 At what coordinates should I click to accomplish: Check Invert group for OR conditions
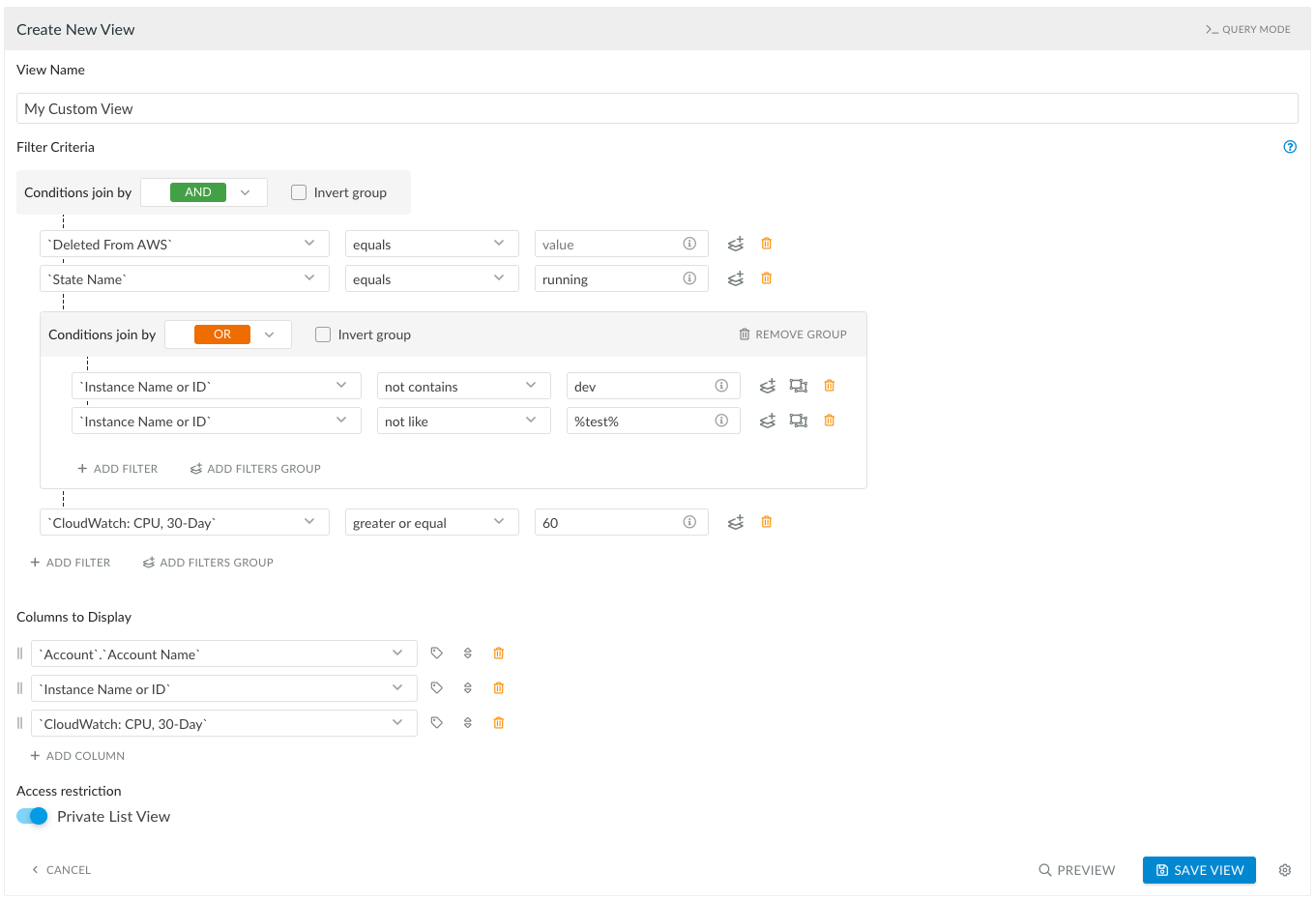pos(323,334)
